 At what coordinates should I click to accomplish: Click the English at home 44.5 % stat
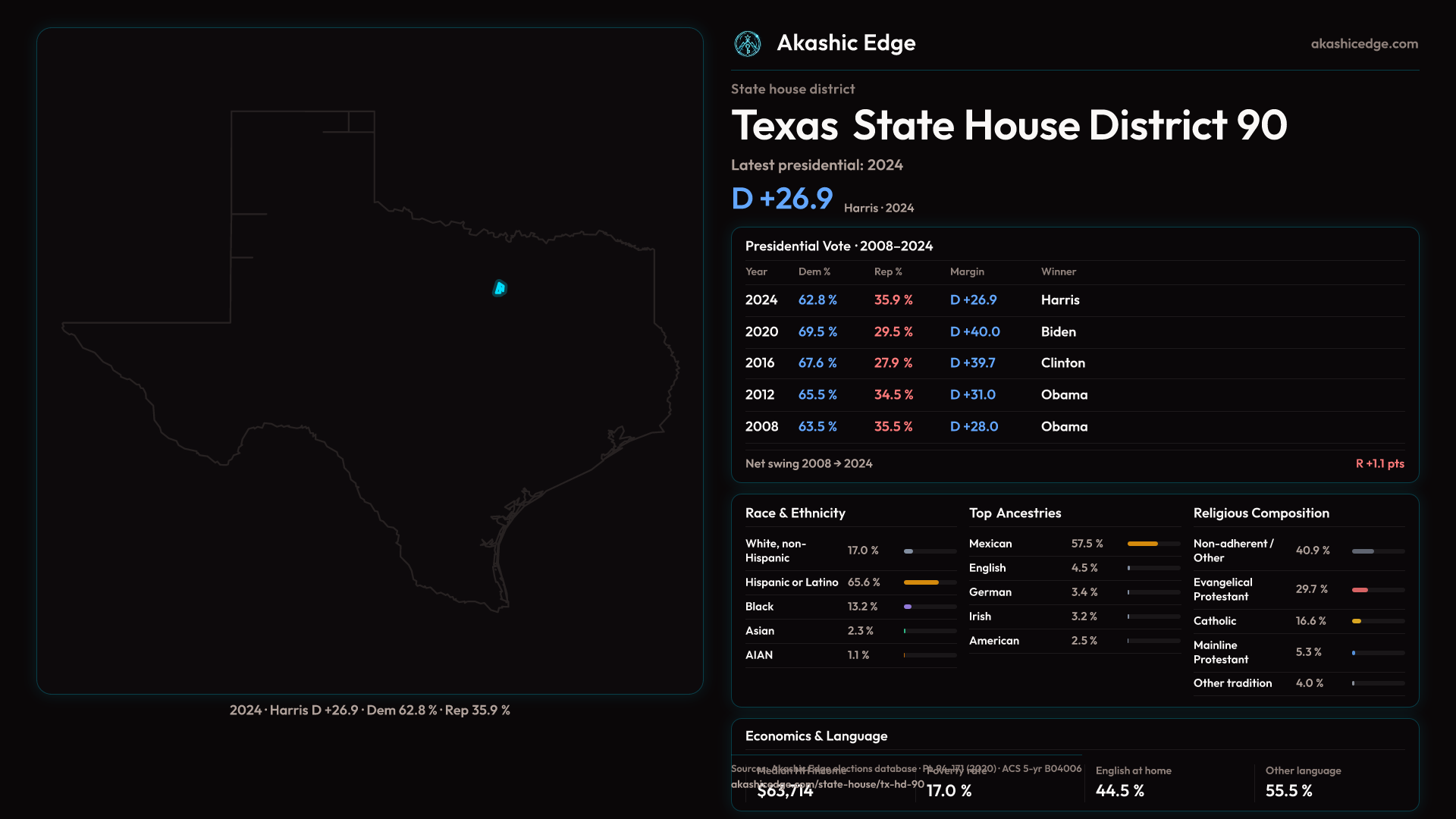click(1120, 791)
